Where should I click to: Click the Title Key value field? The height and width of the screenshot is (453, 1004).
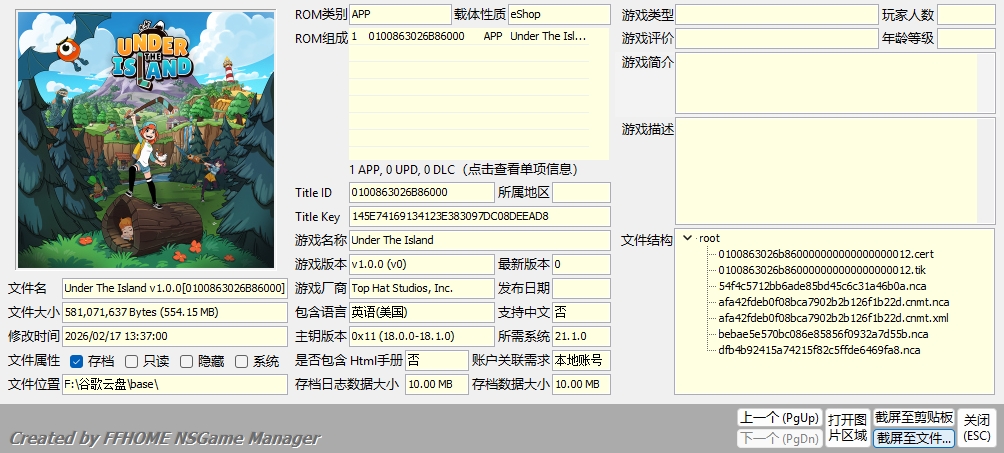(478, 216)
